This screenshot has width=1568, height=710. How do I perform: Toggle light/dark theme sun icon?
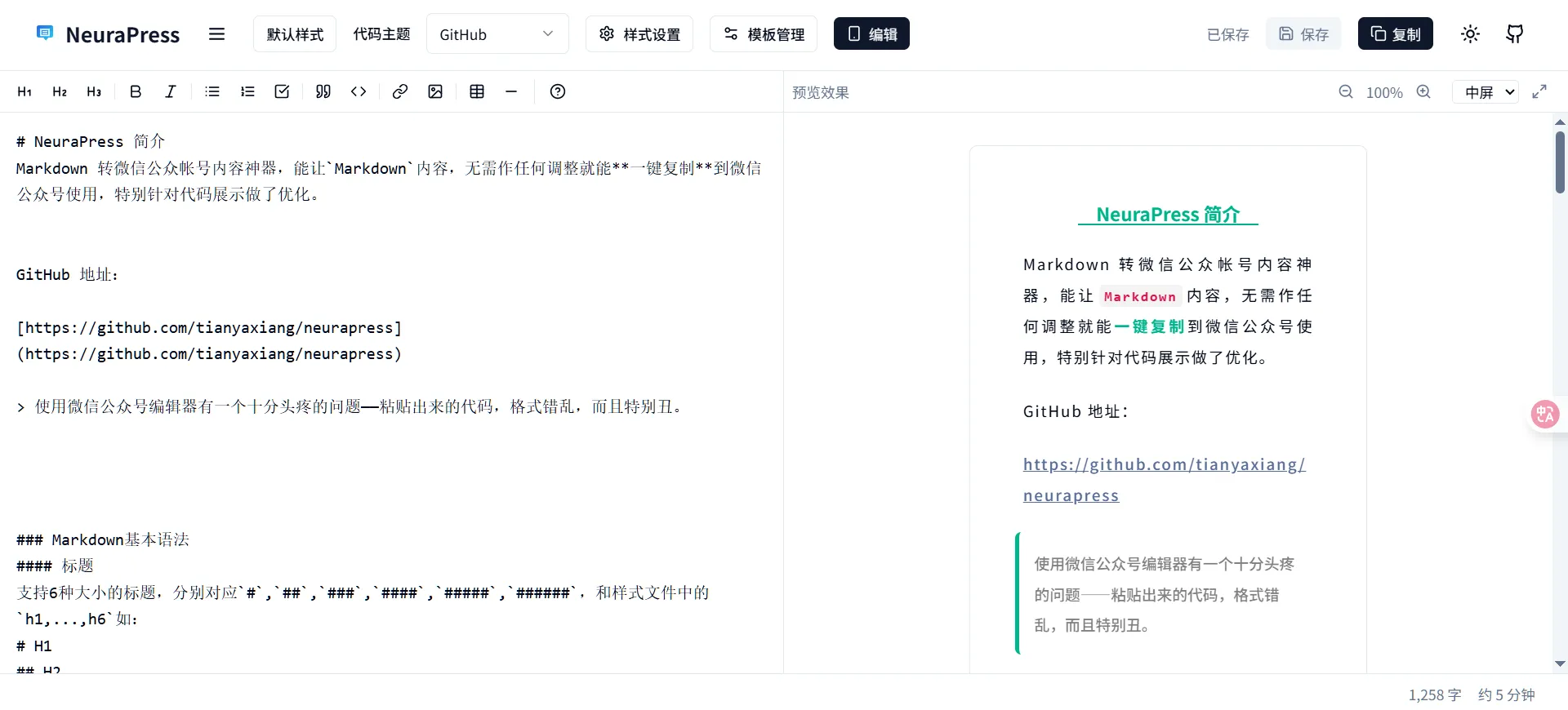pyautogui.click(x=1470, y=33)
